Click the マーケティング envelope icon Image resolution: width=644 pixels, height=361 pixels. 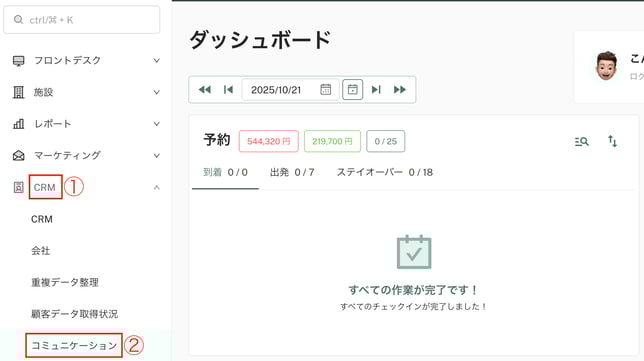18,156
